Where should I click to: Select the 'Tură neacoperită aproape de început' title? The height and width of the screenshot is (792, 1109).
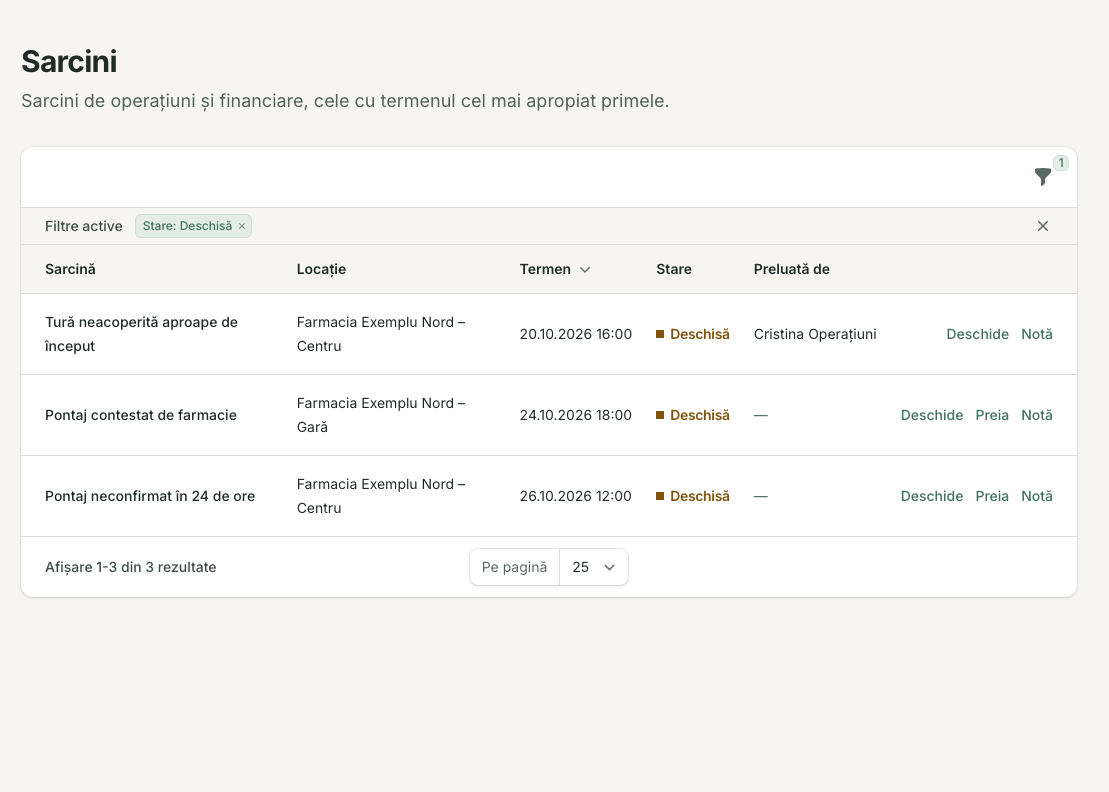point(141,334)
